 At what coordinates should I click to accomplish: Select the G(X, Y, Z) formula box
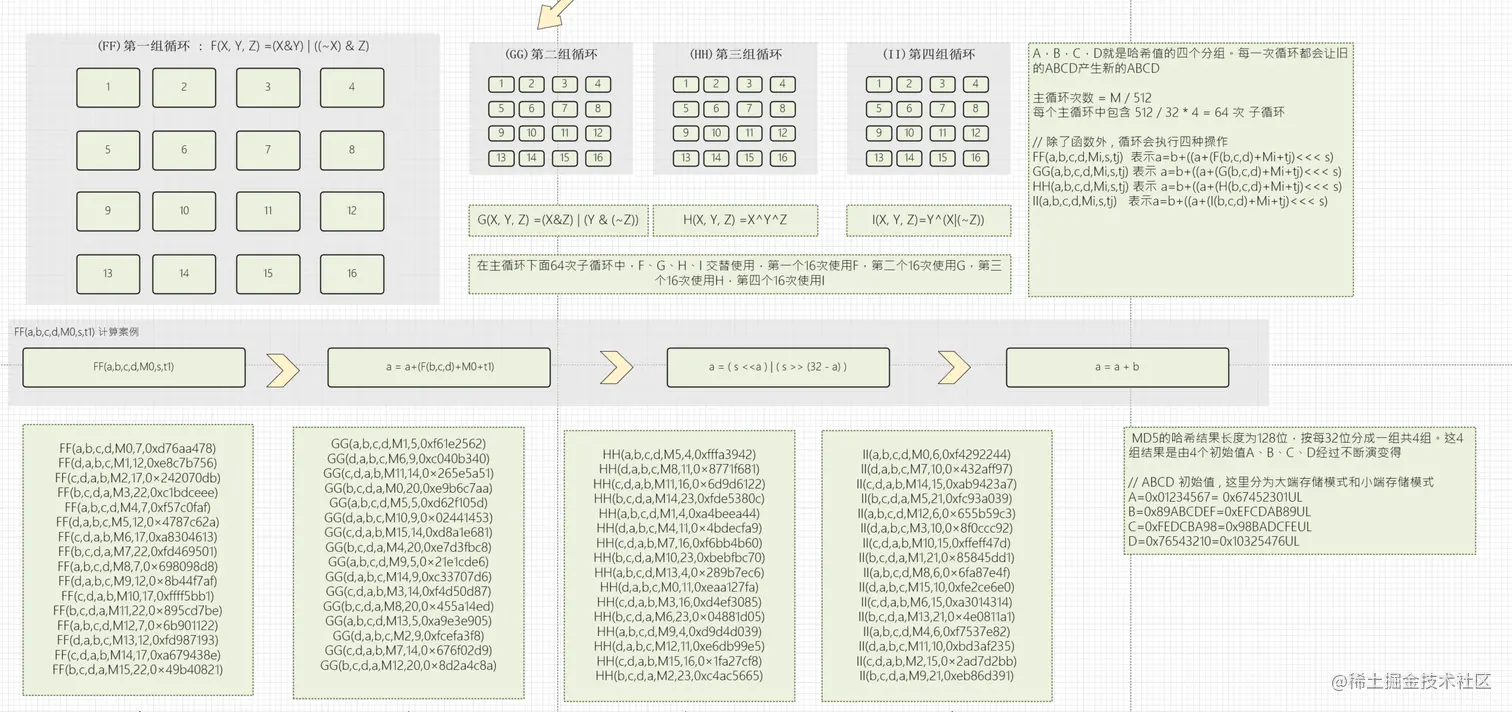tap(558, 220)
